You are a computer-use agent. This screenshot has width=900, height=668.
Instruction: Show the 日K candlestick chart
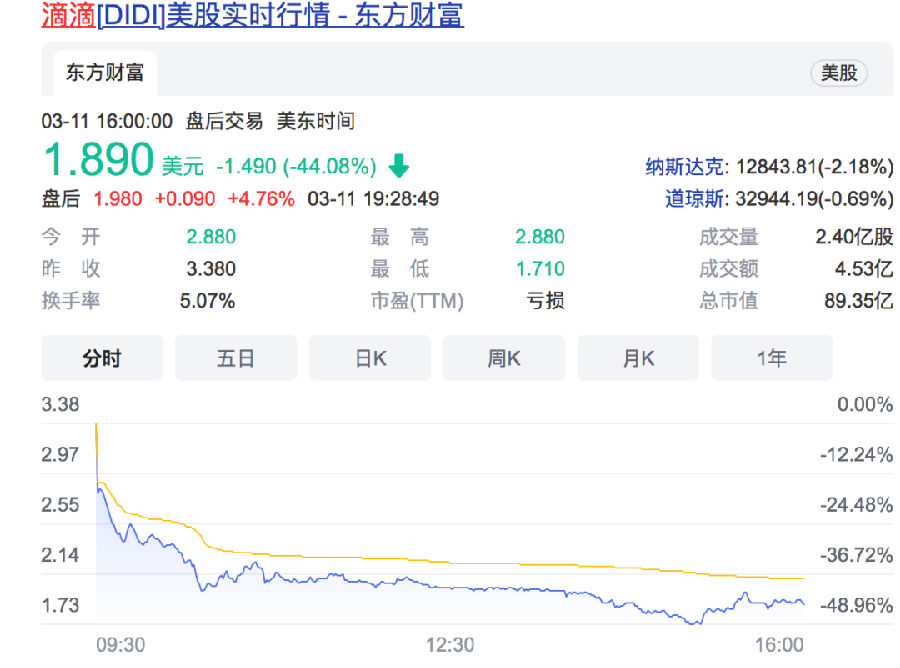coord(370,358)
